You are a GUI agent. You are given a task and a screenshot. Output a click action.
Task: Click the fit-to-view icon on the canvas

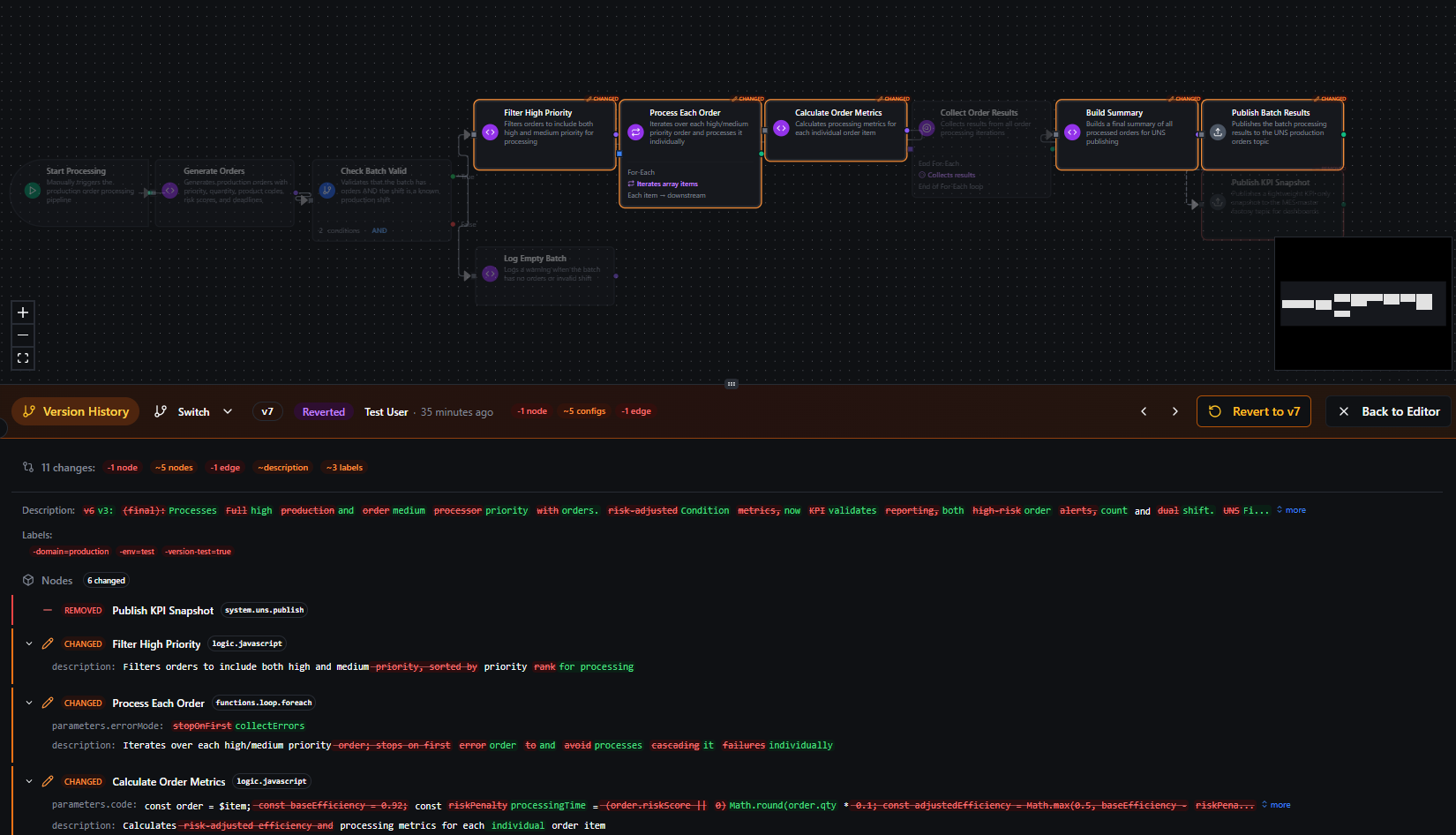click(23, 358)
